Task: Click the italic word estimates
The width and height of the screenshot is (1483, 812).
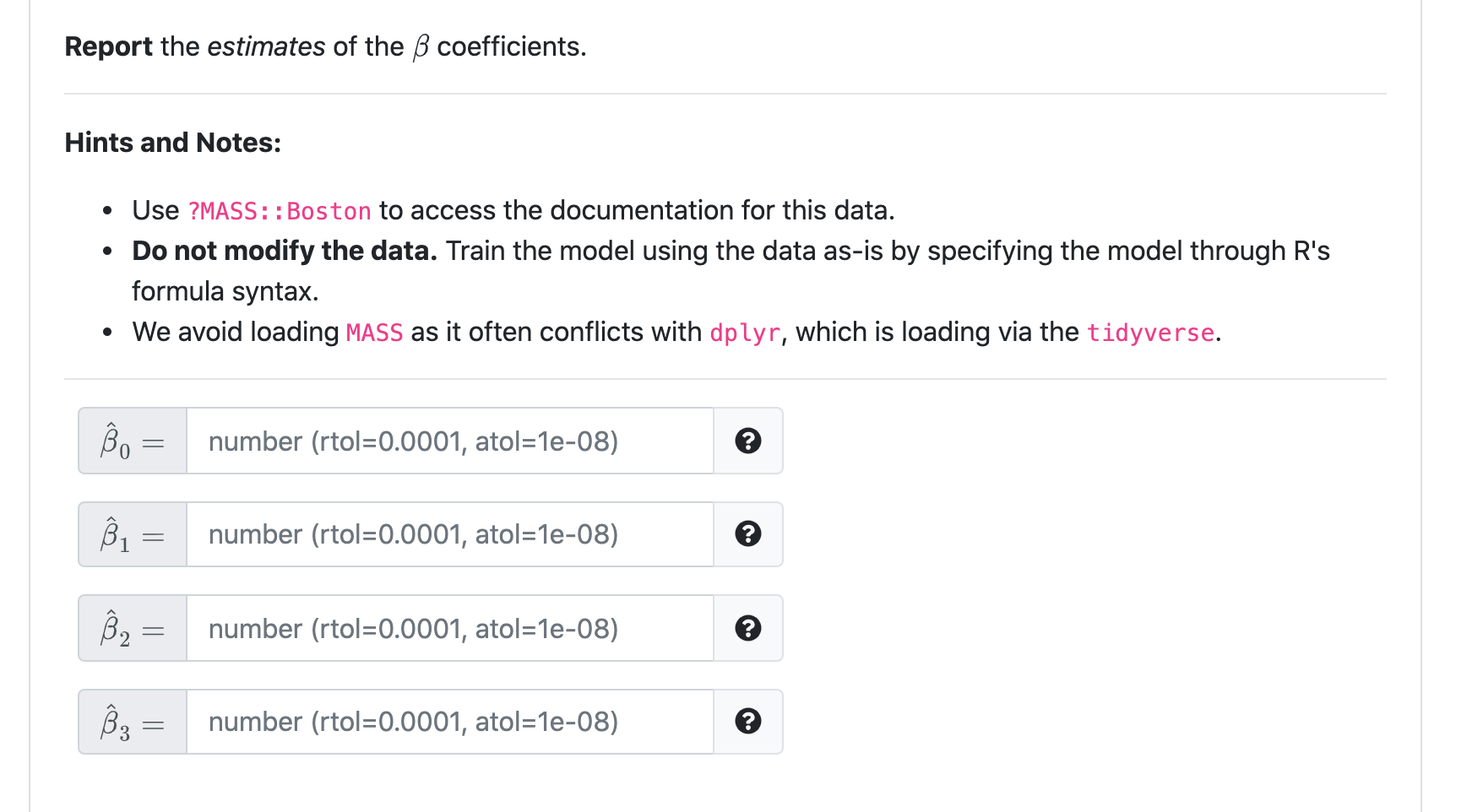Action: (x=266, y=46)
